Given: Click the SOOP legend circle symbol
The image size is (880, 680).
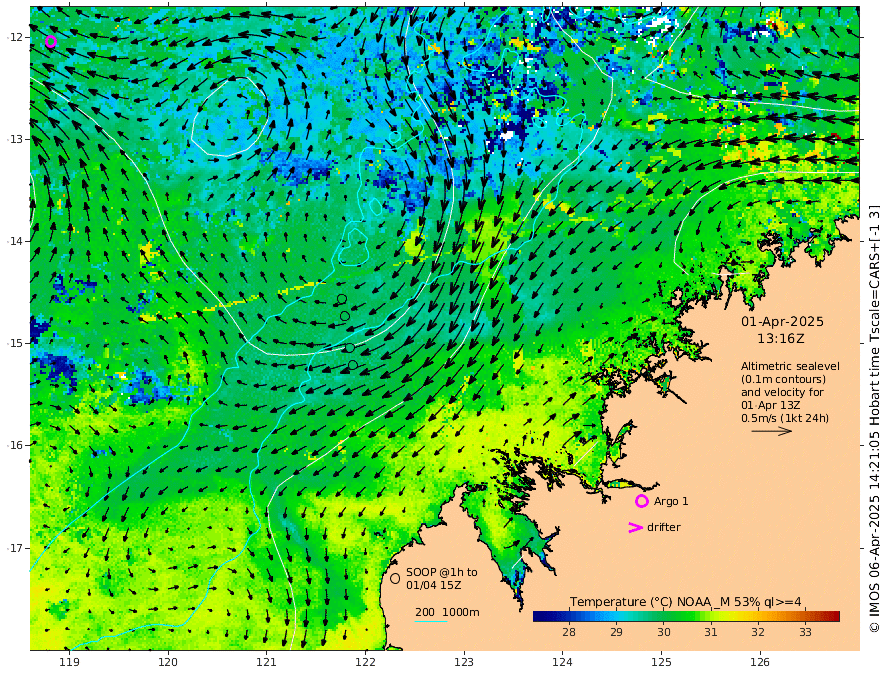Looking at the screenshot, I should pos(395,578).
